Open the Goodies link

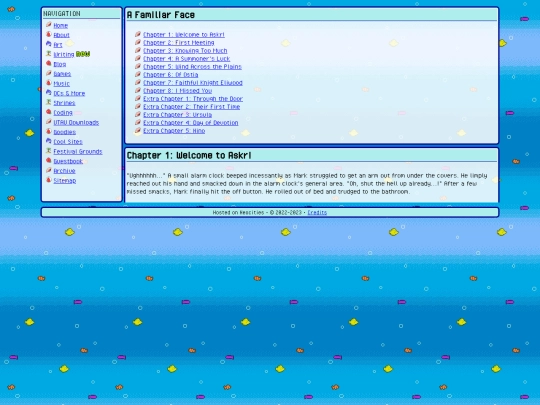tap(64, 132)
